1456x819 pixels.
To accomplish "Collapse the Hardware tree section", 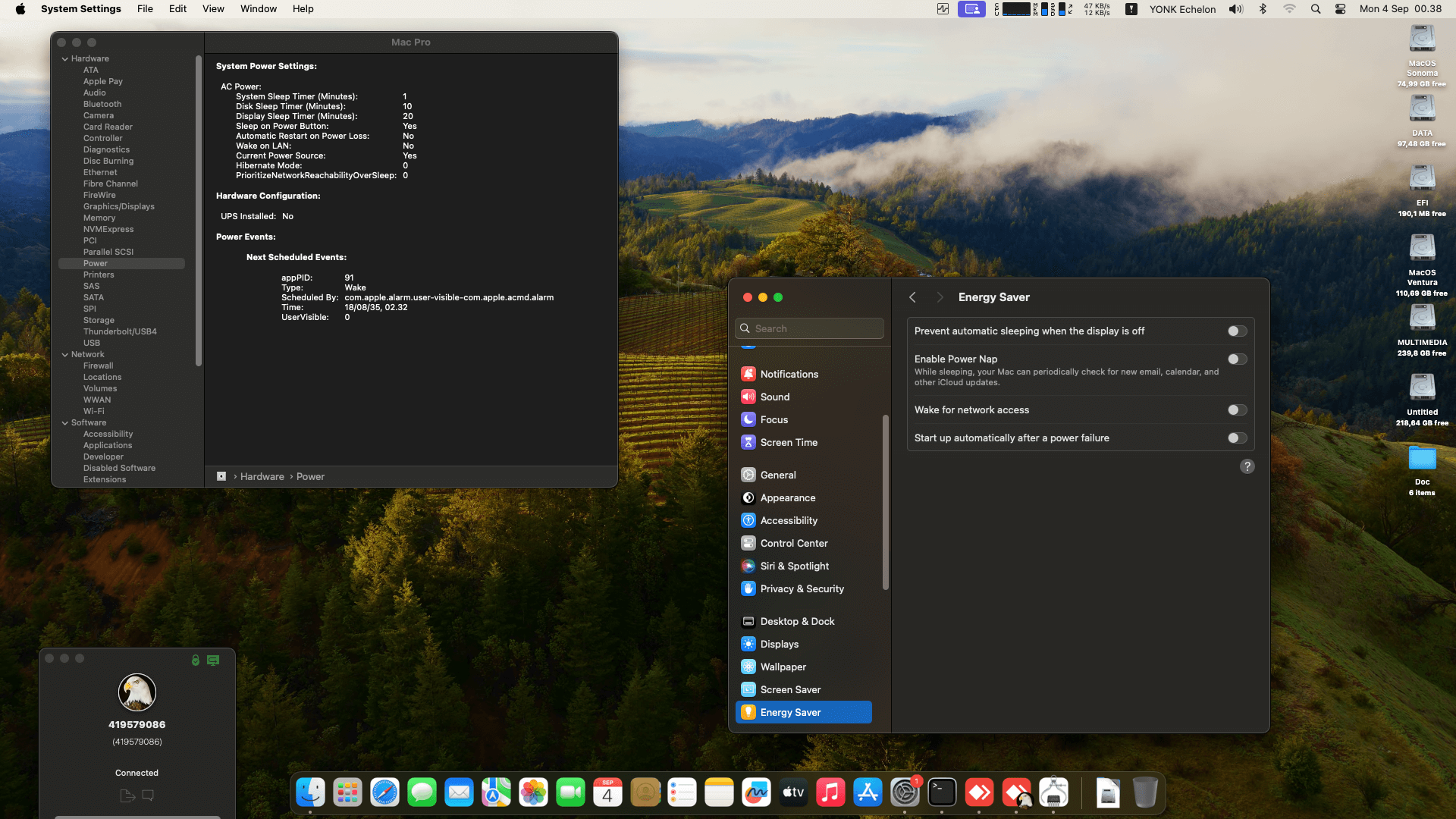I will [65, 58].
